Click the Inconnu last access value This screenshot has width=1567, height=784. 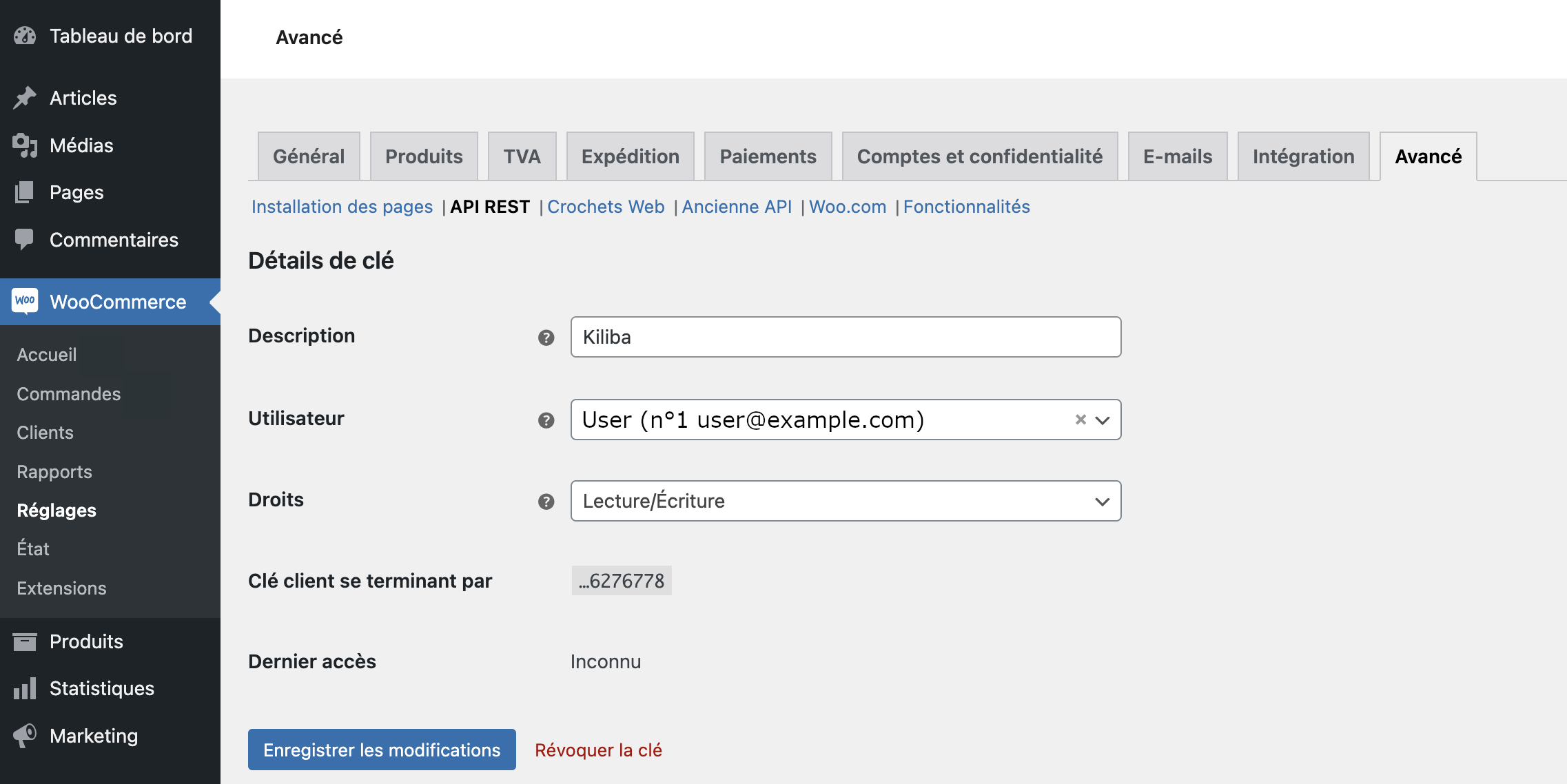[606, 661]
